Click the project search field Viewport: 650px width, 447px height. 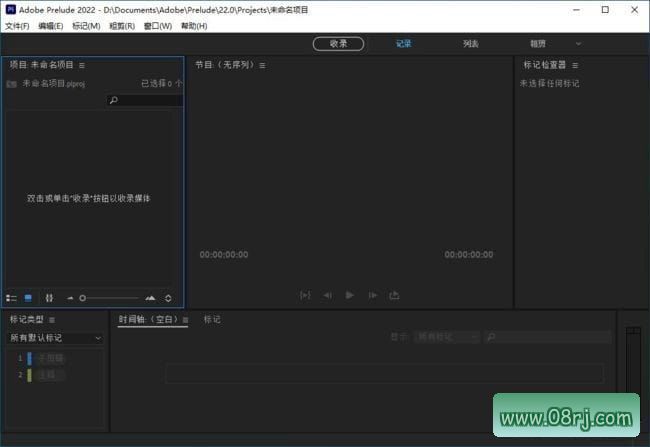click(x=144, y=100)
